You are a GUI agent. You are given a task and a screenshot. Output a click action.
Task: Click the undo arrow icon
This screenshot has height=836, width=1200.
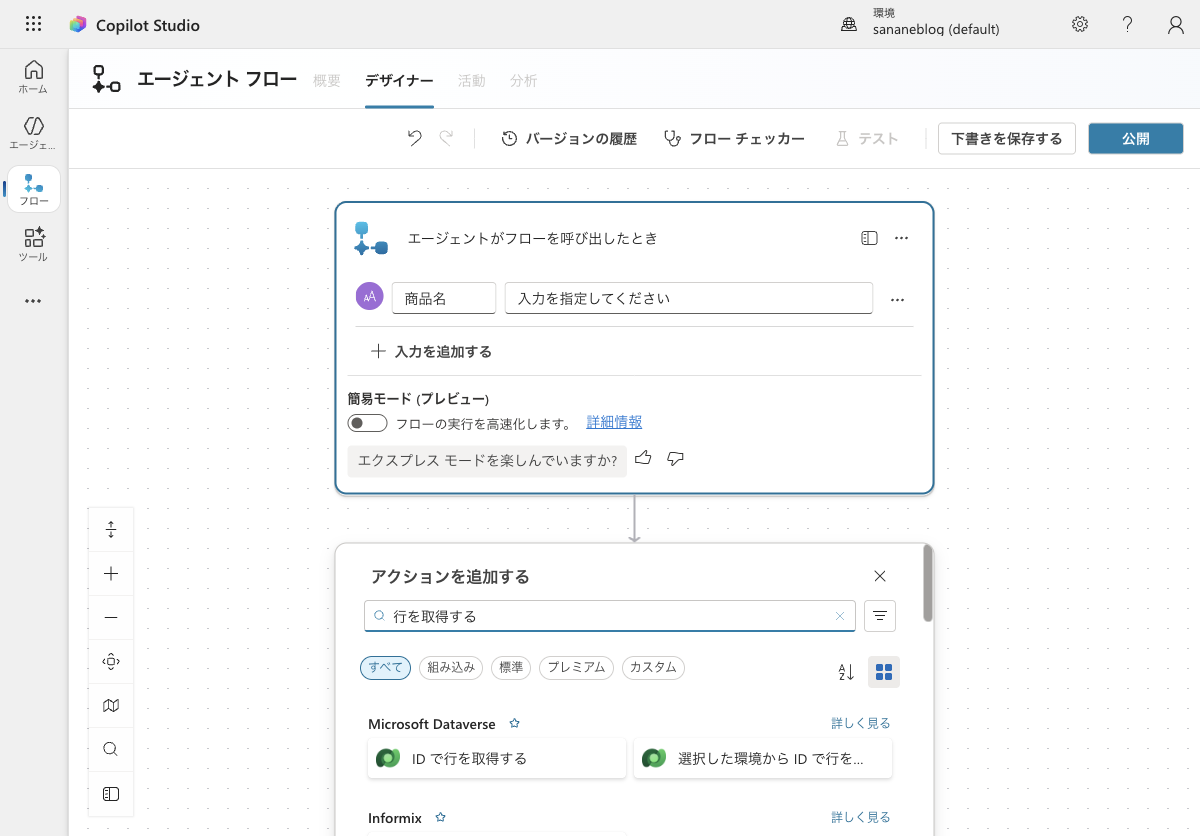click(414, 139)
